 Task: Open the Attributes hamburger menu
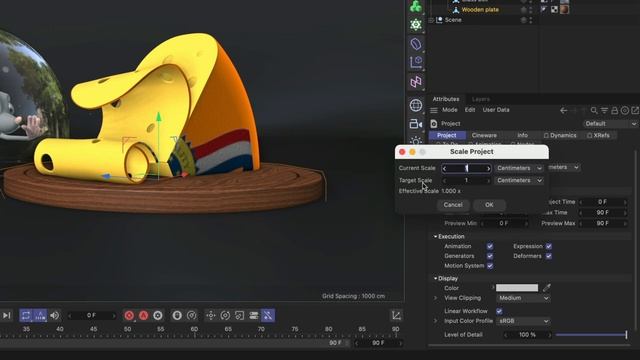(x=434, y=110)
